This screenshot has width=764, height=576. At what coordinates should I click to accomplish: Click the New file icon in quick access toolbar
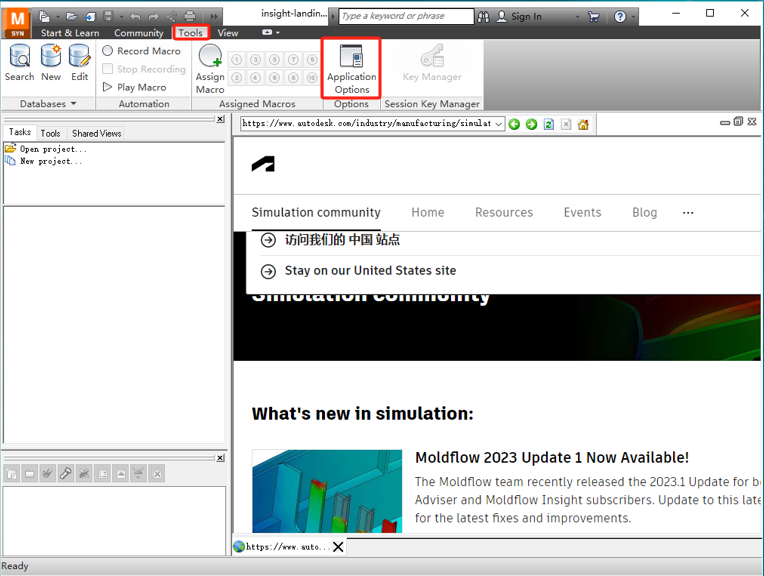point(44,17)
